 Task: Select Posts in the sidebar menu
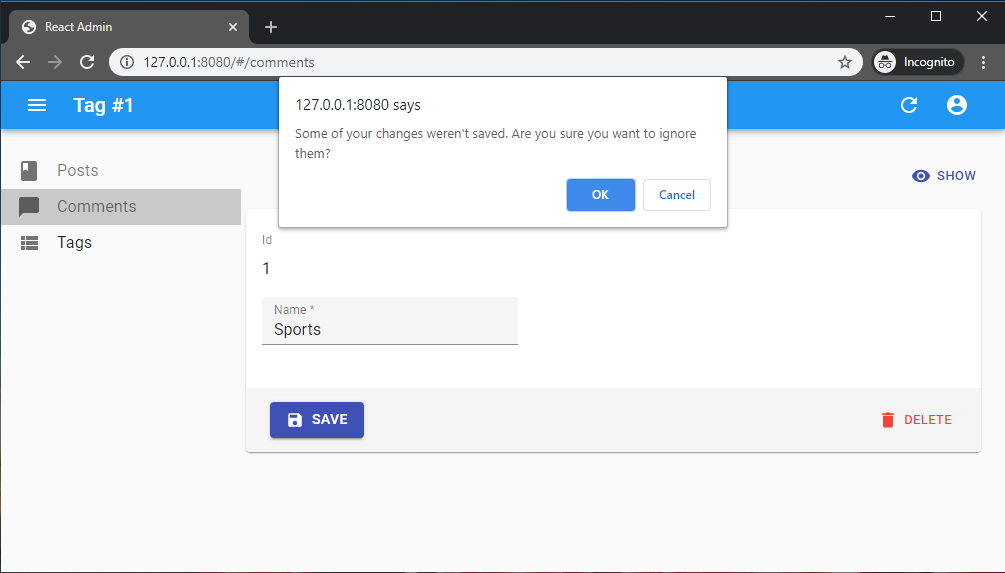(78, 171)
